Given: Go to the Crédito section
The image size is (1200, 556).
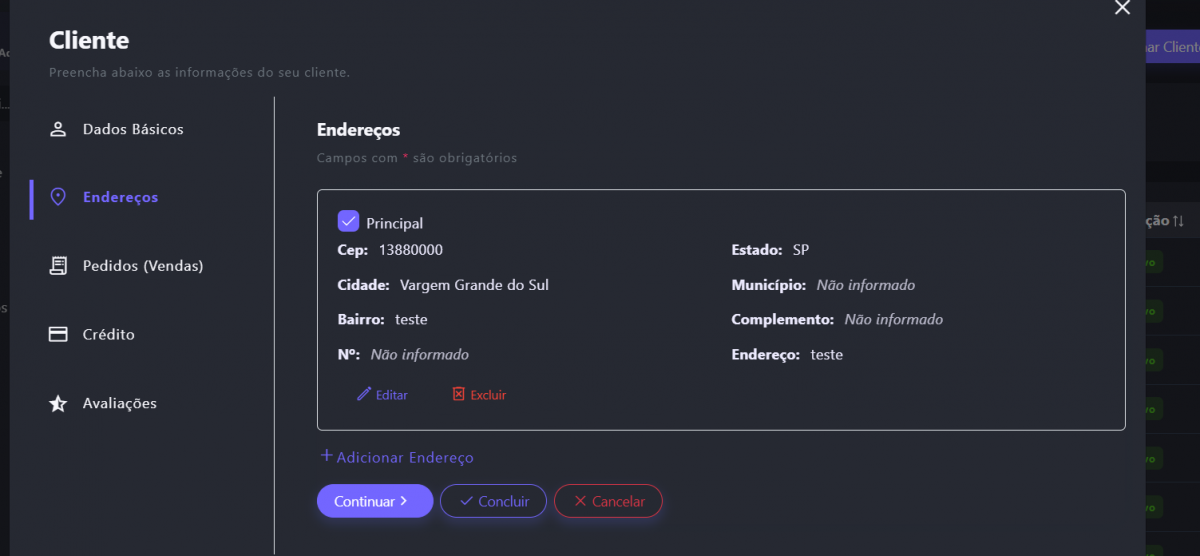Looking at the screenshot, I should tap(108, 334).
